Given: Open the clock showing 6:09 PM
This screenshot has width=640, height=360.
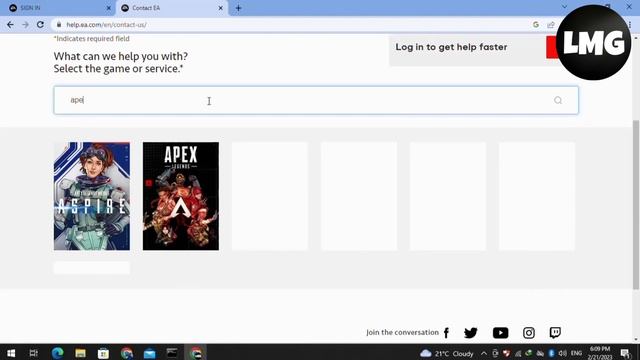Looking at the screenshot, I should click(600, 353).
